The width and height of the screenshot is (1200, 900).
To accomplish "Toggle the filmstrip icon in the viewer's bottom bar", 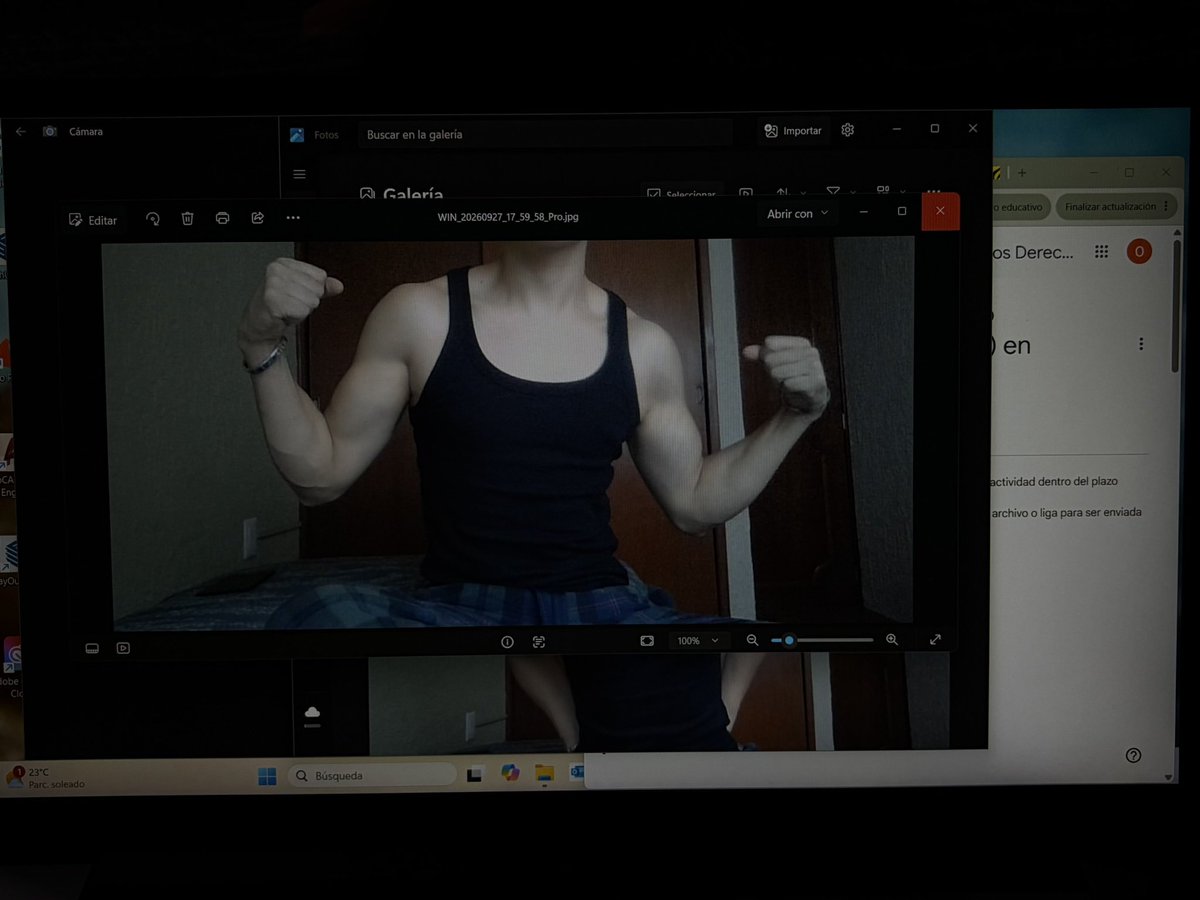I will [x=92, y=648].
